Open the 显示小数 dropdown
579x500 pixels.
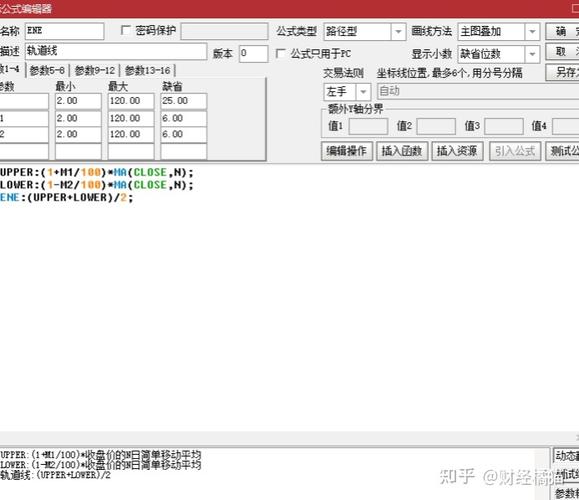click(x=532, y=54)
